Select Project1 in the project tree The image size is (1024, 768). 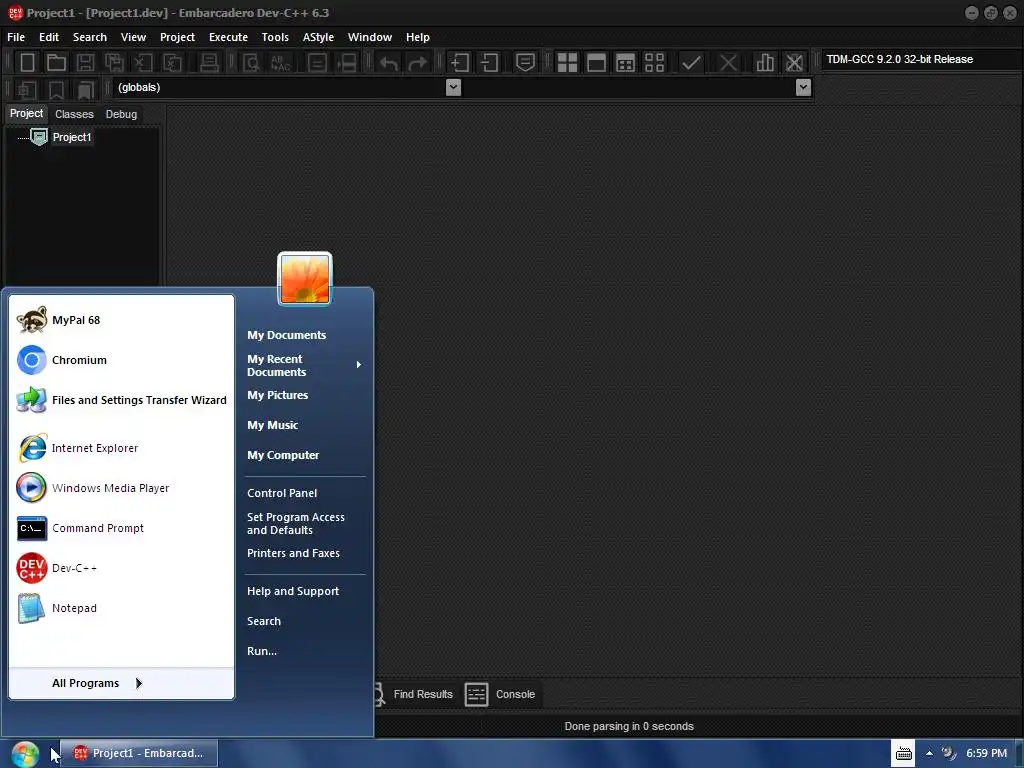pyautogui.click(x=72, y=137)
